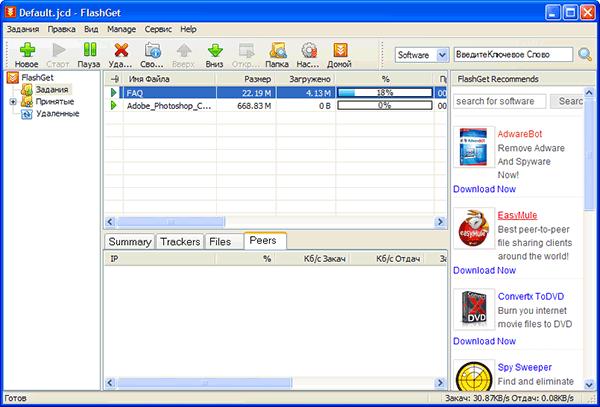Open the Задания menu
The height and width of the screenshot is (407, 600).
tap(23, 29)
